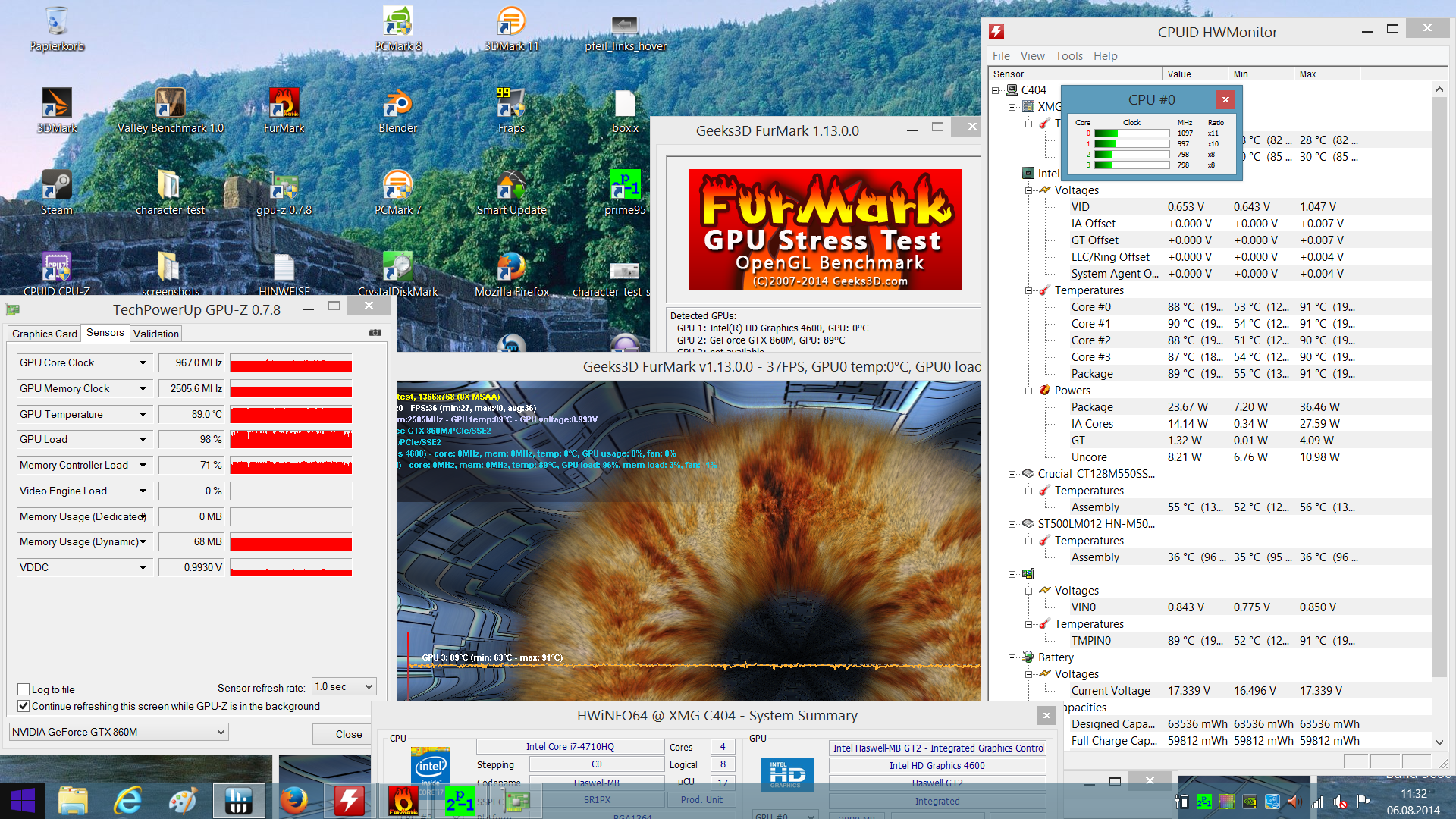Screen dimensions: 1456x819
Task: Open the GPU Temperature sensor dropdown
Action: point(143,414)
